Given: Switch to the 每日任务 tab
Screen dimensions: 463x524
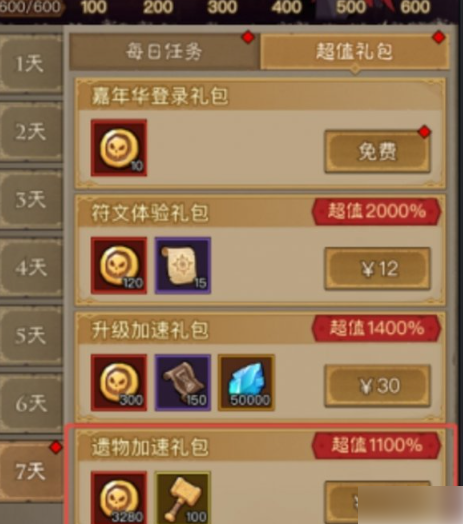Looking at the screenshot, I should click(x=164, y=52).
